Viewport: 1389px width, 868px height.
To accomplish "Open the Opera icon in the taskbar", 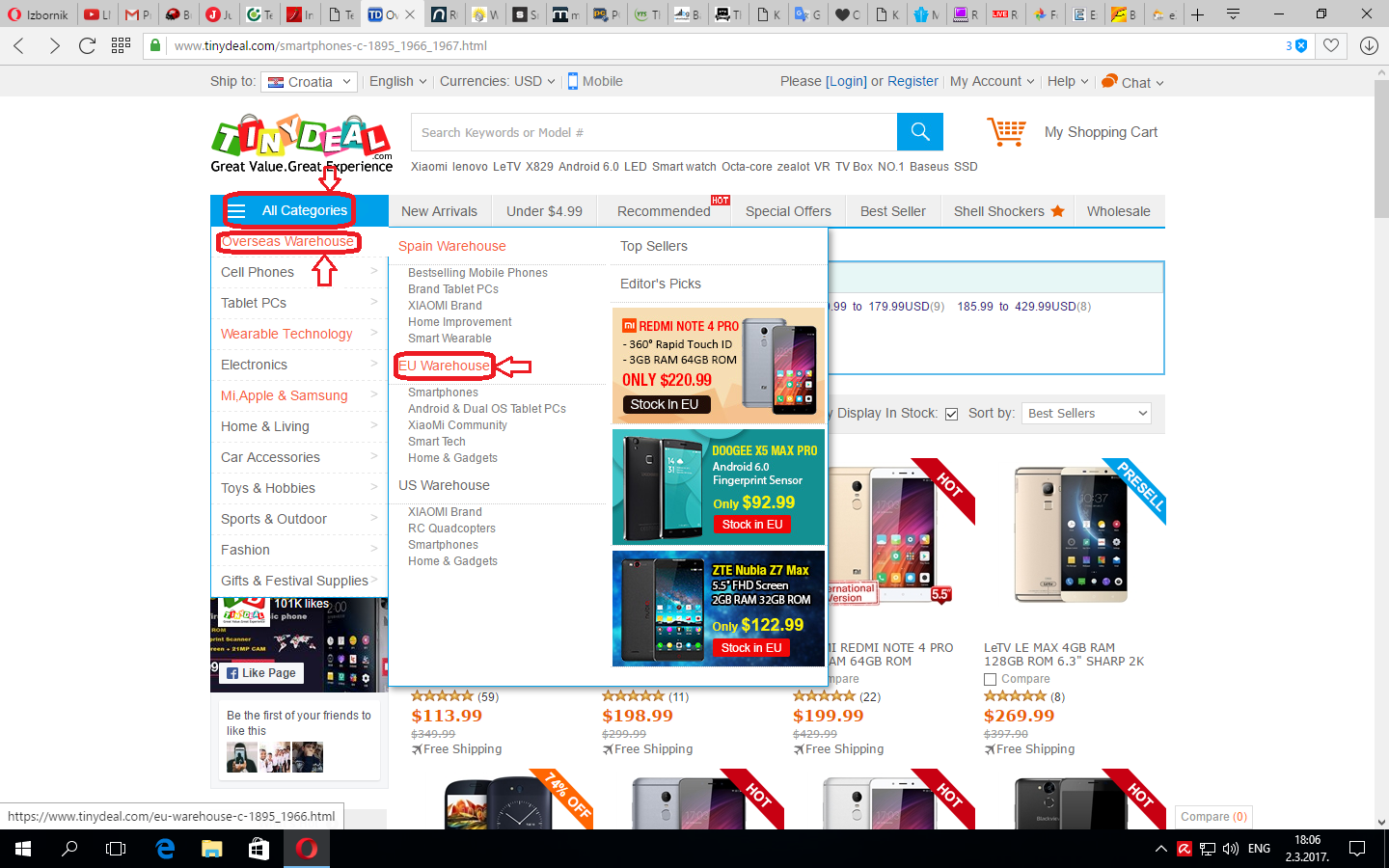I will coord(307,849).
